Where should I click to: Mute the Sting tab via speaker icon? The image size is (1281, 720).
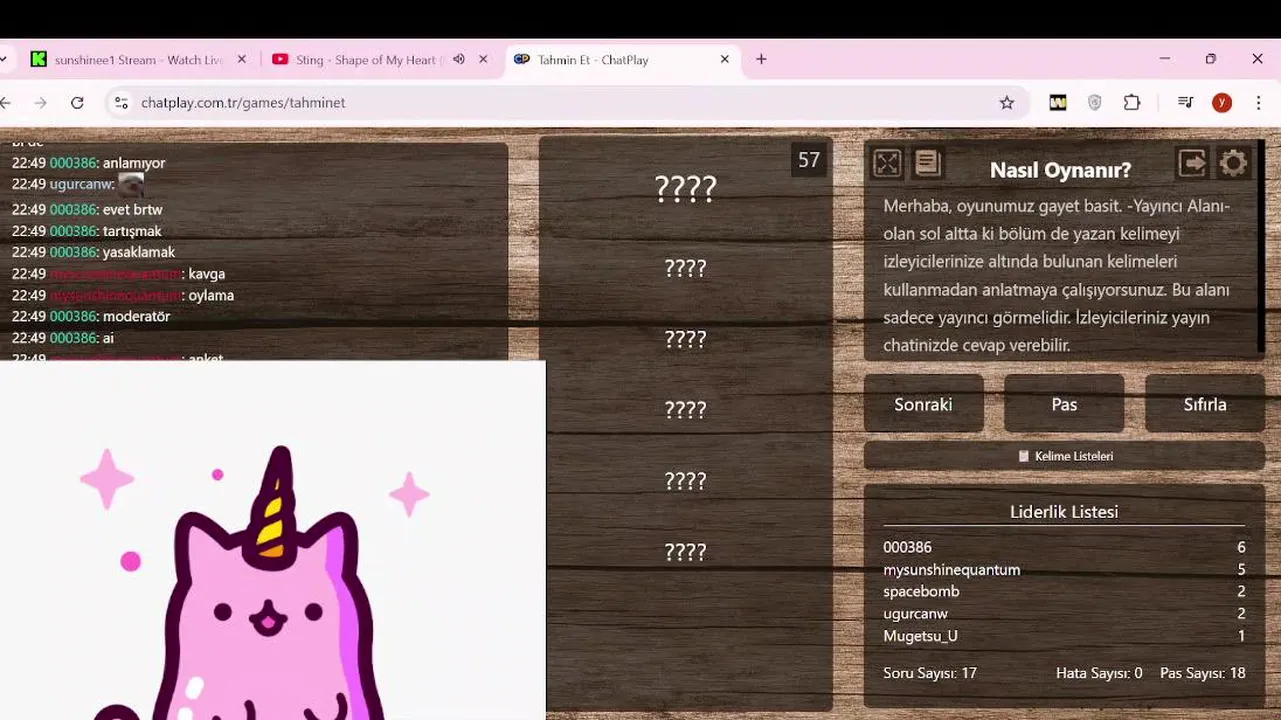[458, 59]
